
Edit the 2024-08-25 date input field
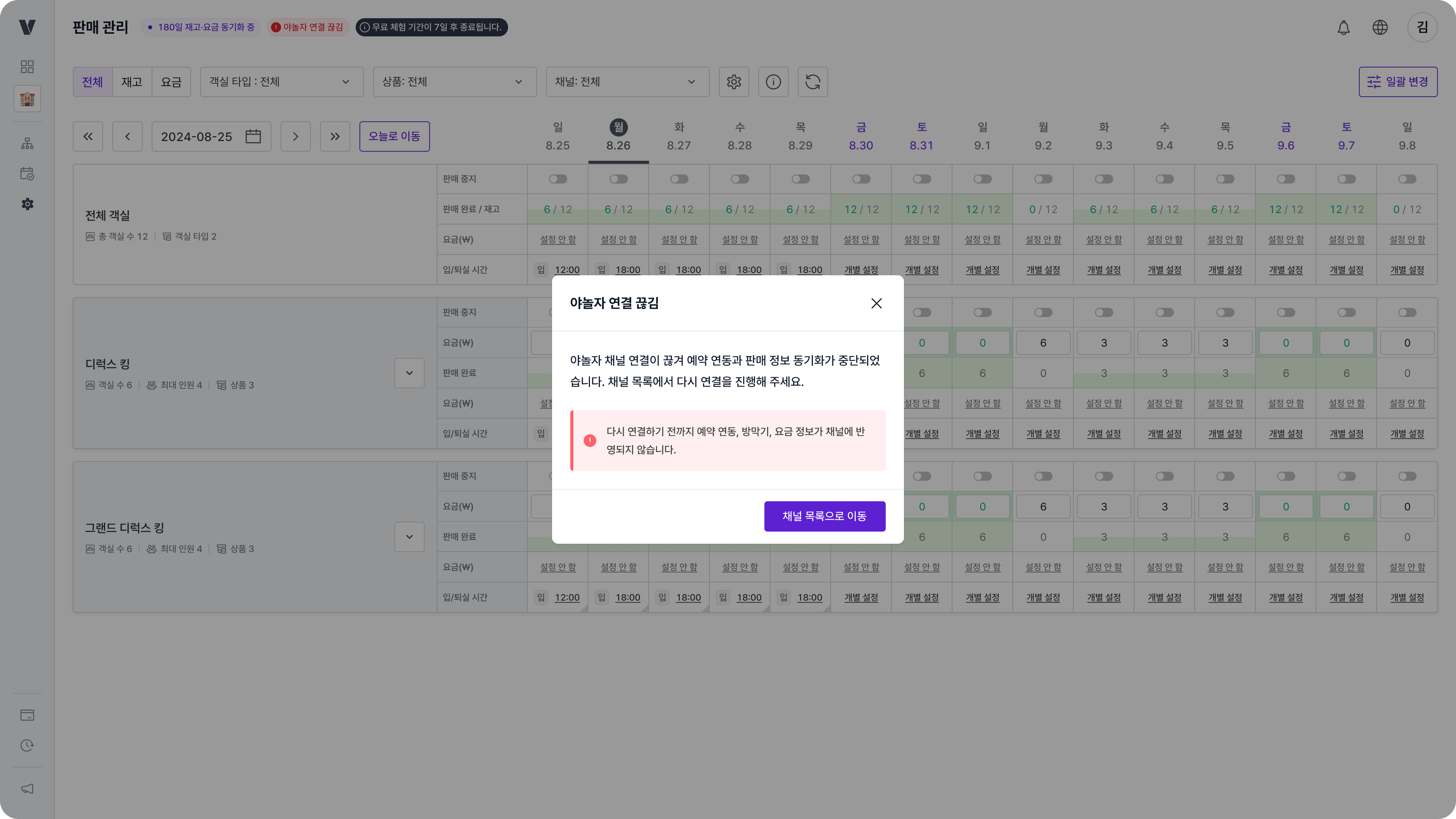pos(212,136)
